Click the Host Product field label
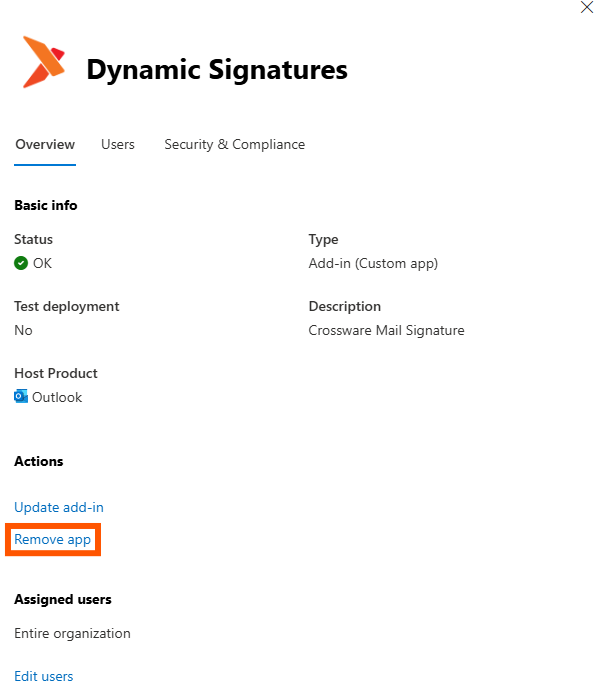The image size is (600, 695). [56, 374]
